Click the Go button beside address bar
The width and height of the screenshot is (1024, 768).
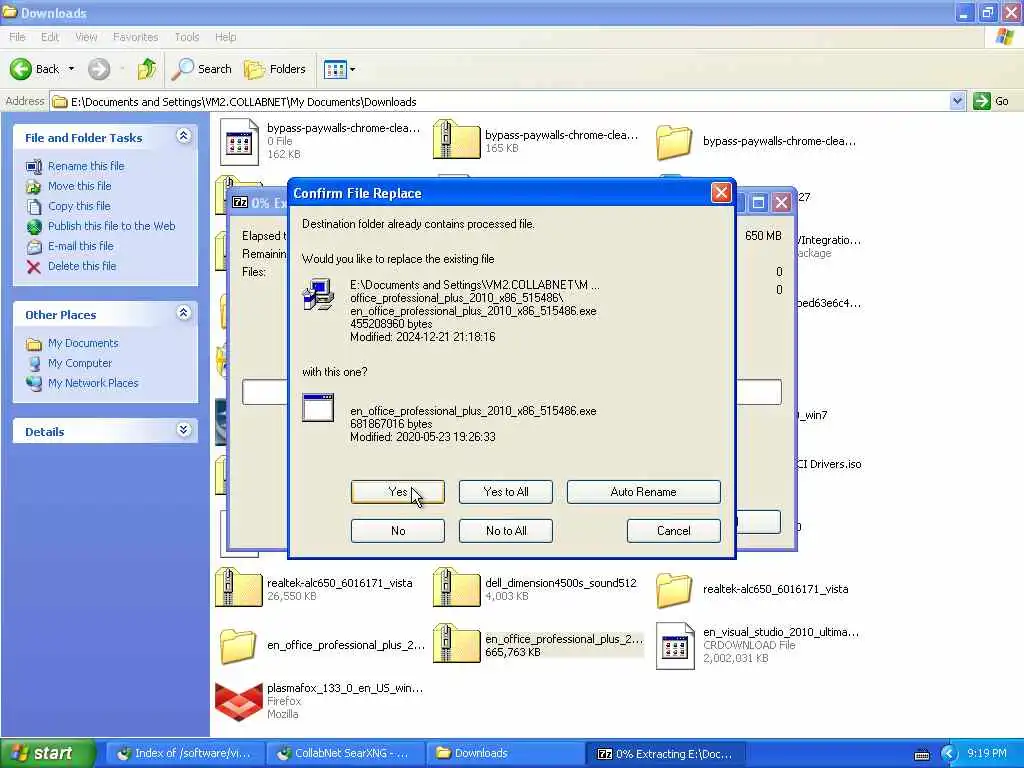[x=991, y=101]
